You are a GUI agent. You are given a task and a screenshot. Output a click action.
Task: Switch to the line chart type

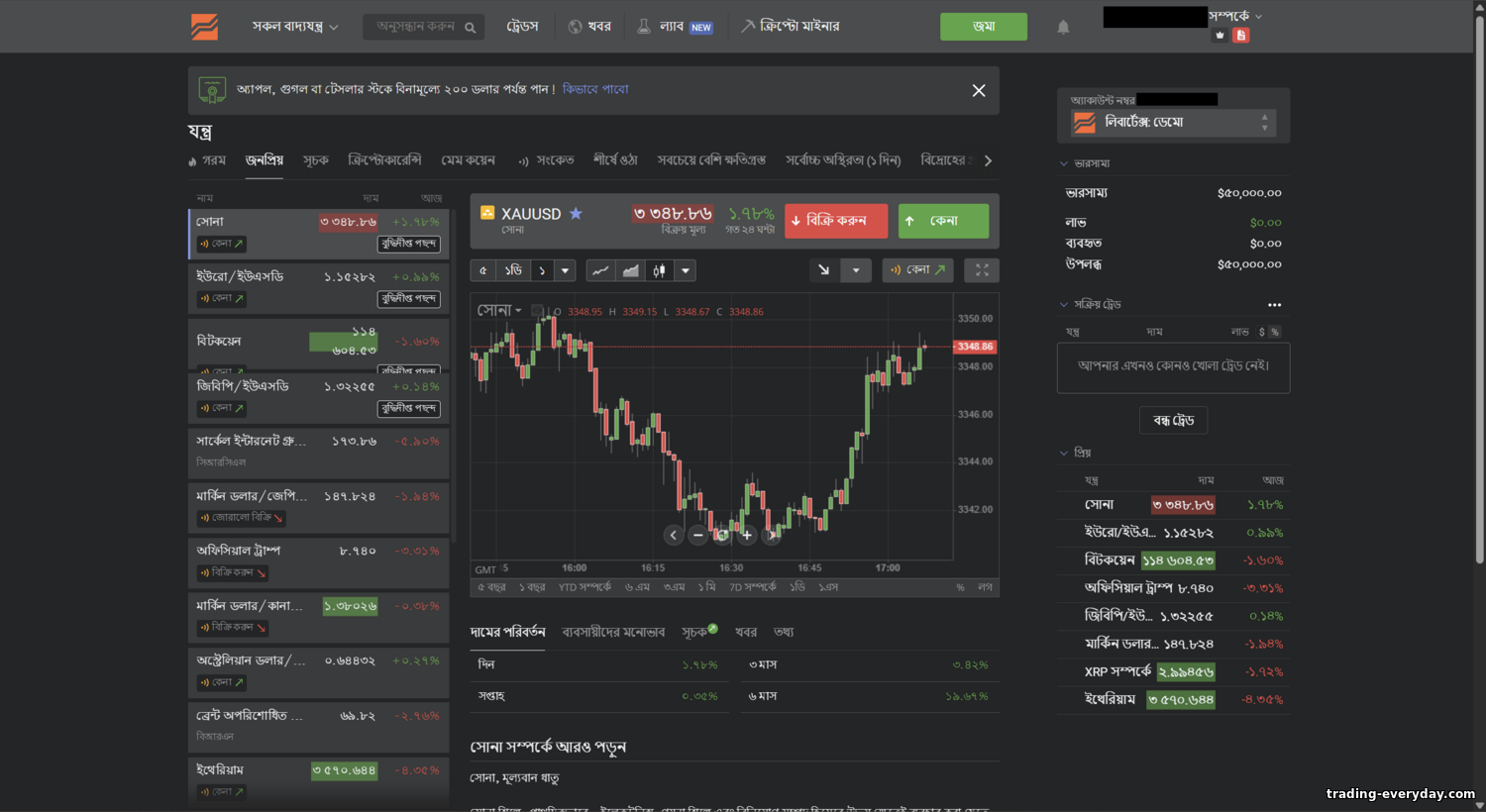click(599, 269)
